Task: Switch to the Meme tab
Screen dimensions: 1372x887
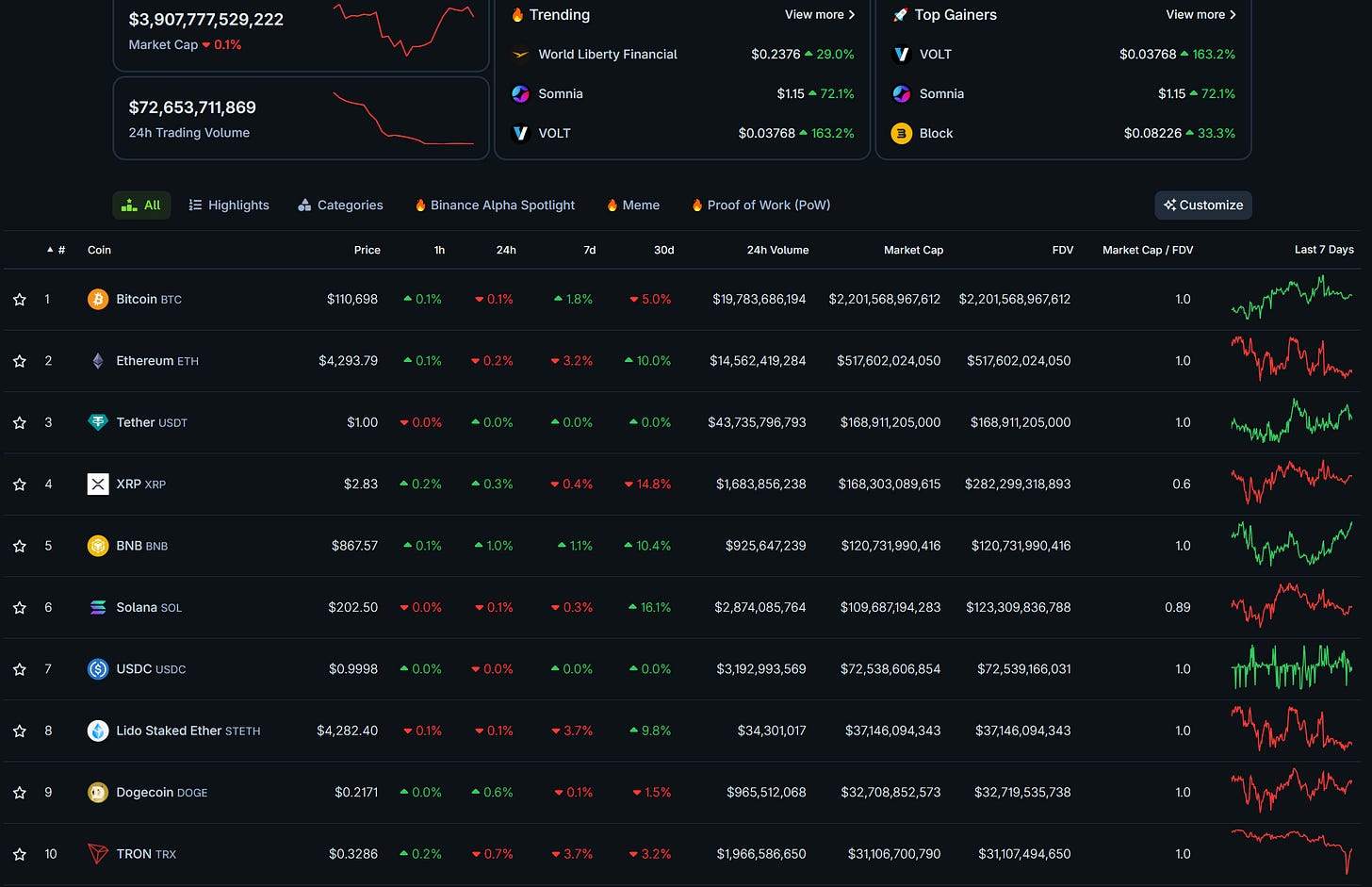Action: coord(633,205)
